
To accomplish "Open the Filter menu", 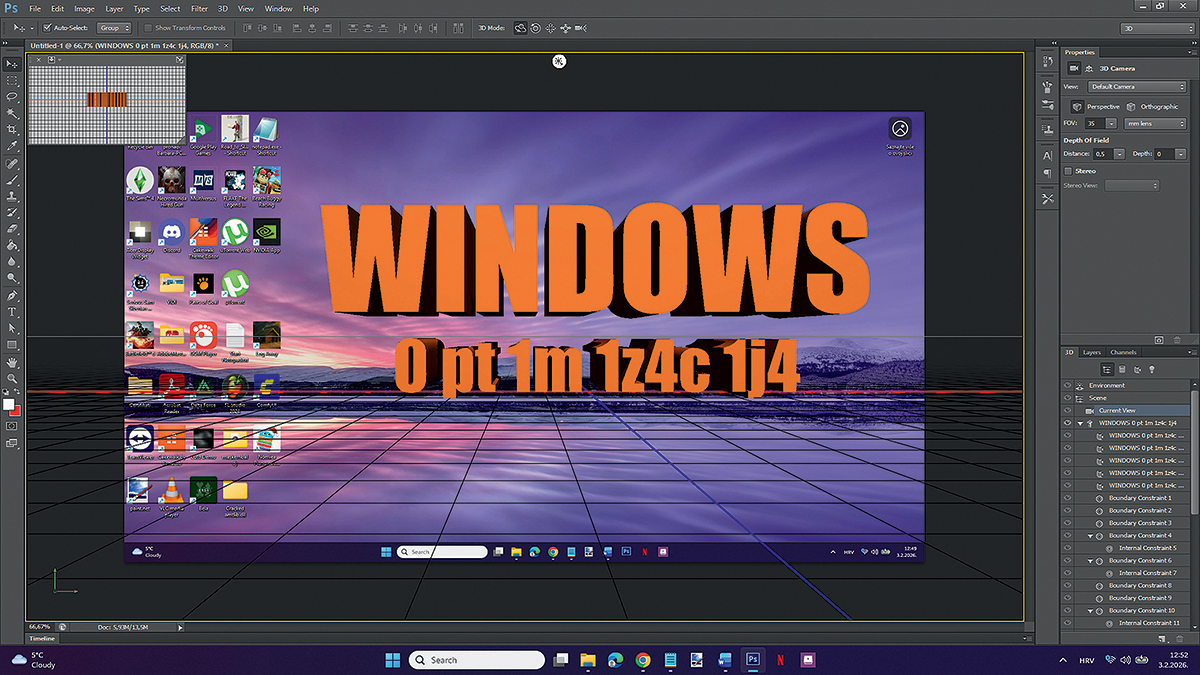I will pos(199,9).
